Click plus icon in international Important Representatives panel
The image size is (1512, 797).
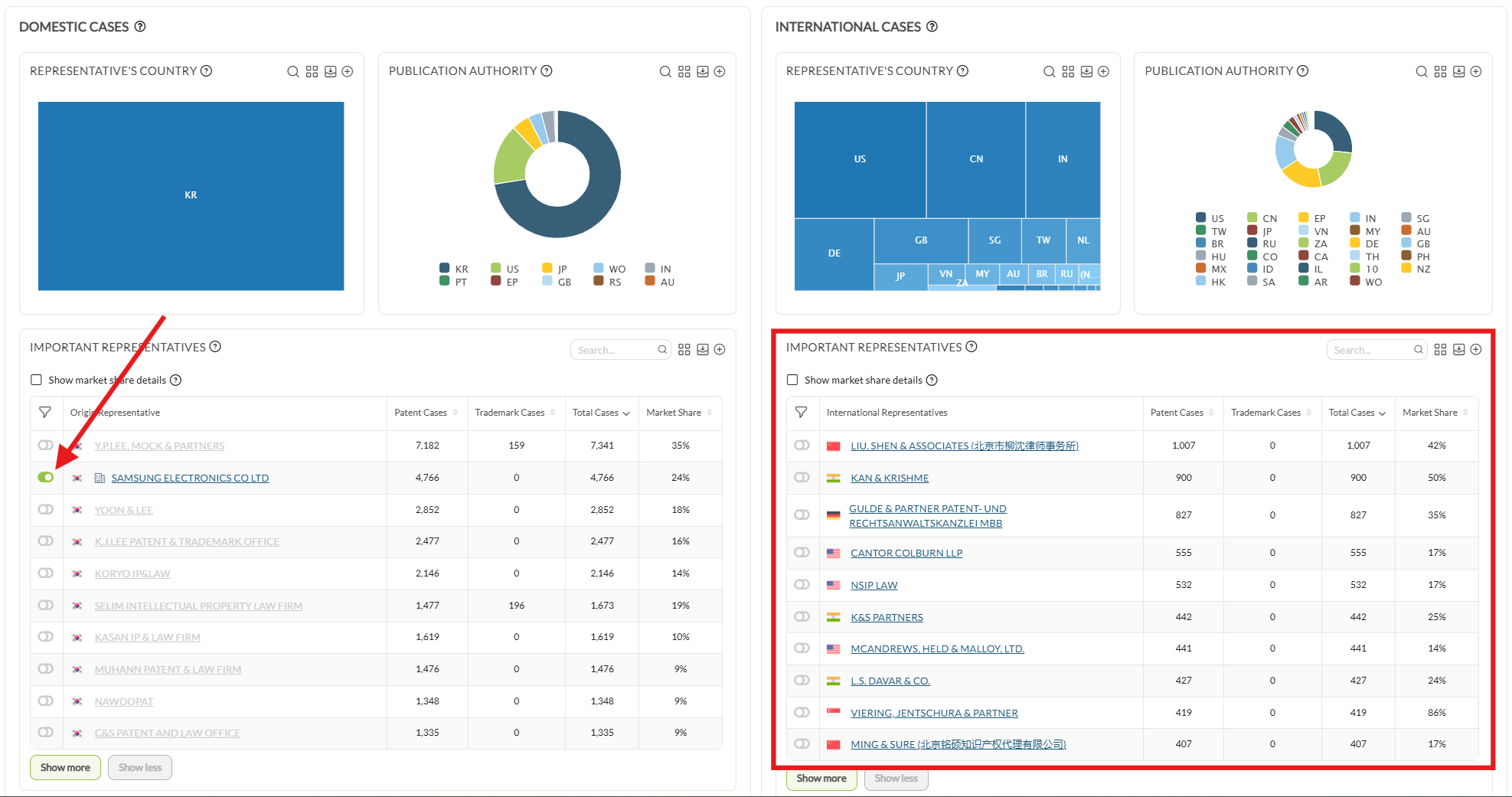(x=1476, y=349)
